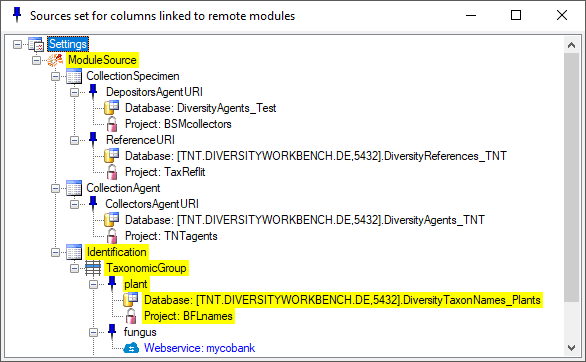This screenshot has height=362, width=586.
Task: Select Project: BFLnames entry
Action: [188, 316]
